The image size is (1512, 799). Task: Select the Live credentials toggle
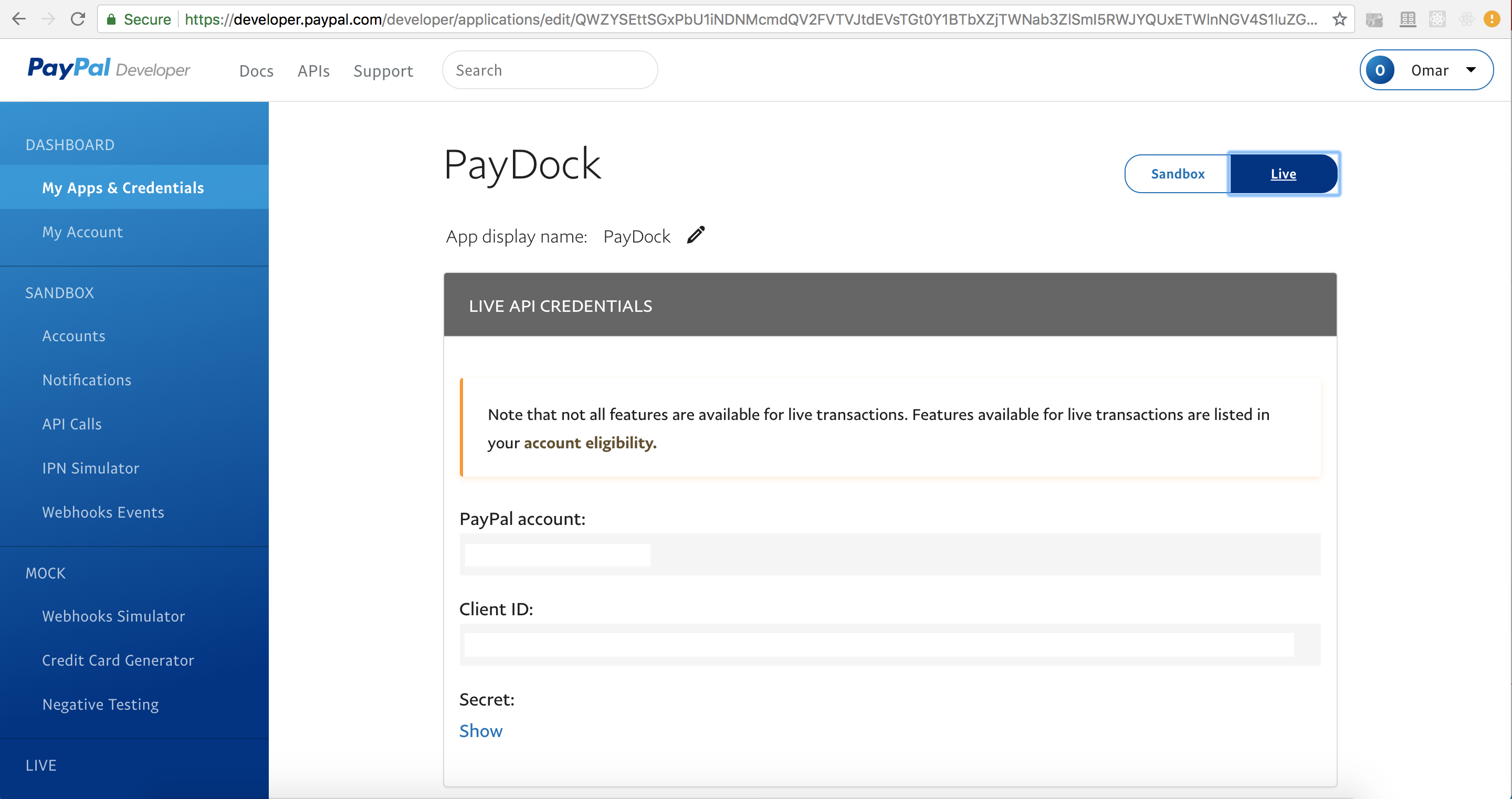(1283, 174)
